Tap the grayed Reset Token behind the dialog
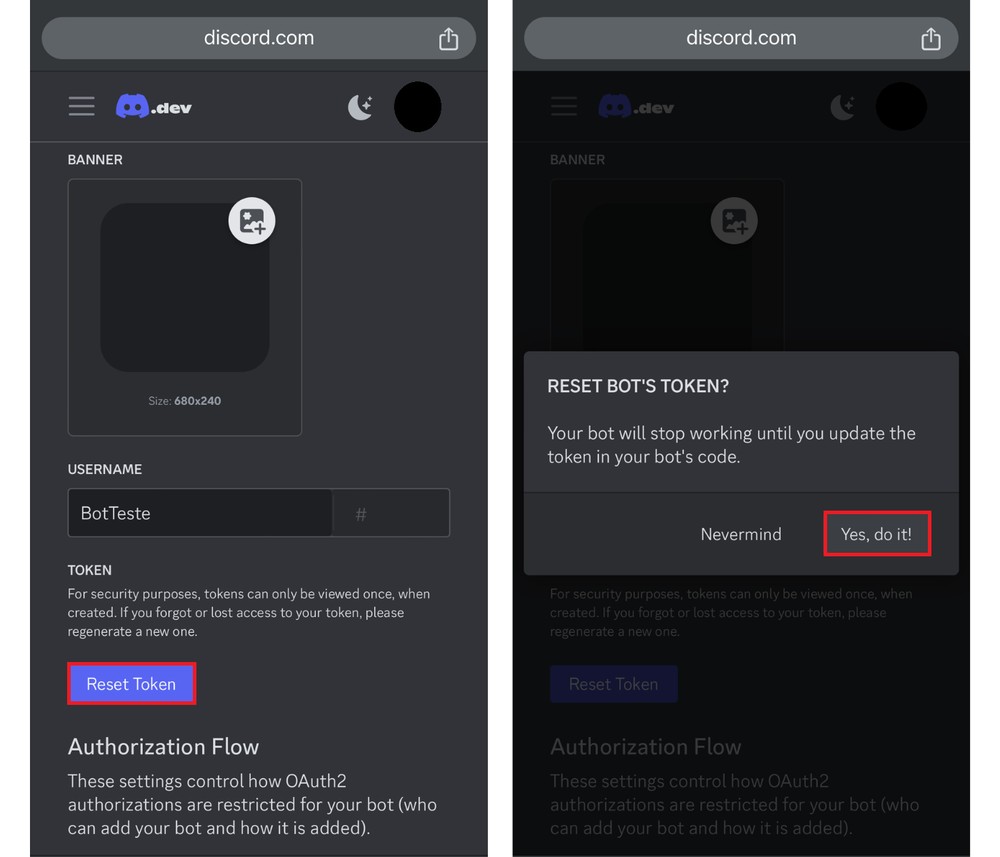 613,683
